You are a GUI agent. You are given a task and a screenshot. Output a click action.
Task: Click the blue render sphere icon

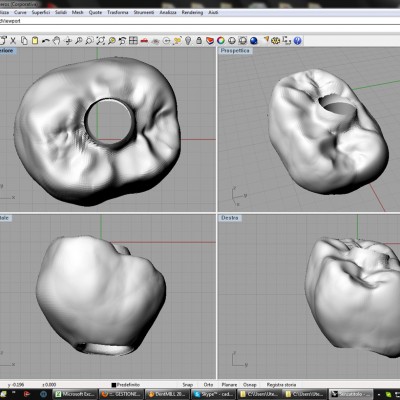pos(254,41)
